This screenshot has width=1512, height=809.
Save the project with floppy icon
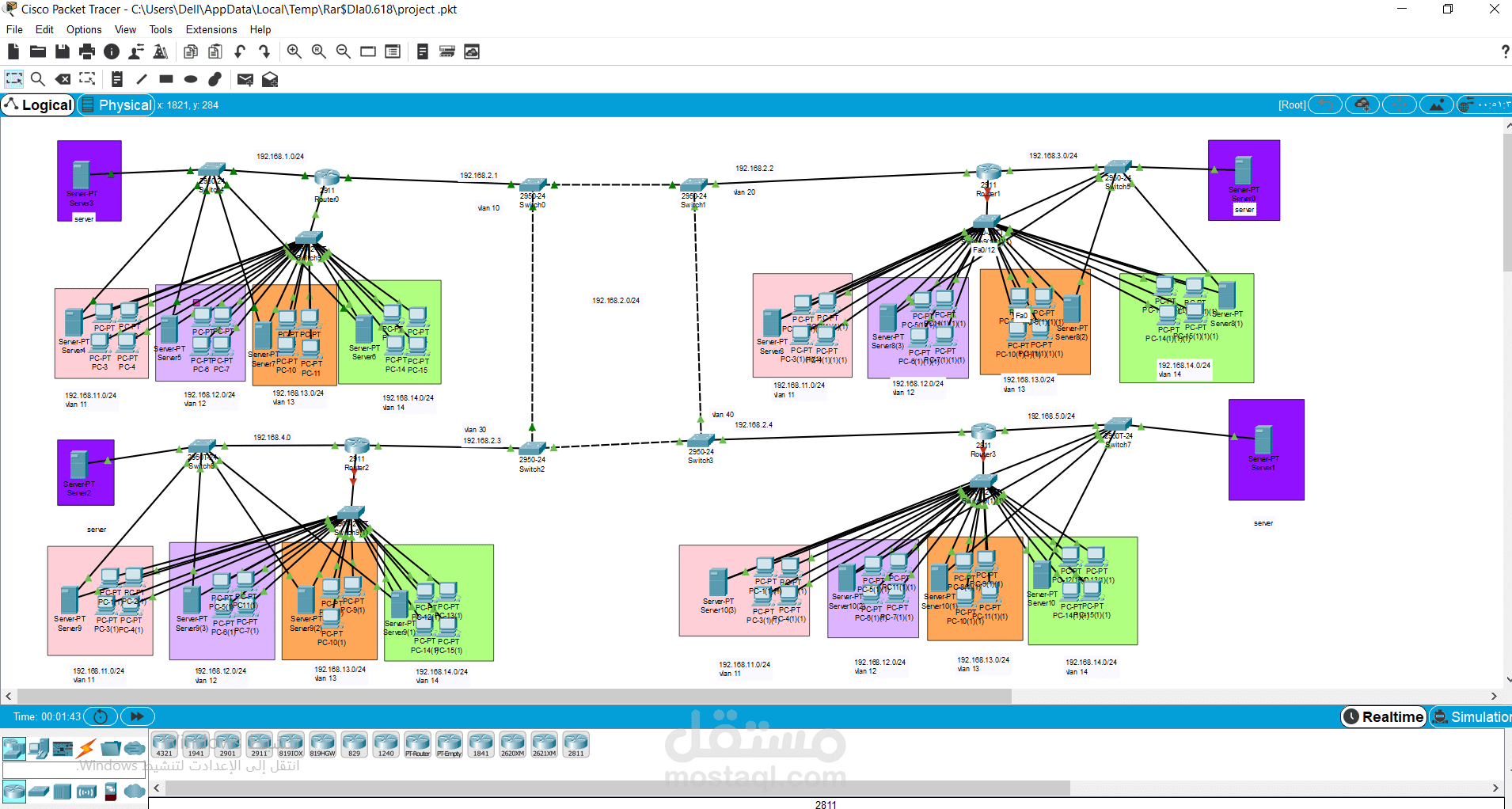[62, 51]
